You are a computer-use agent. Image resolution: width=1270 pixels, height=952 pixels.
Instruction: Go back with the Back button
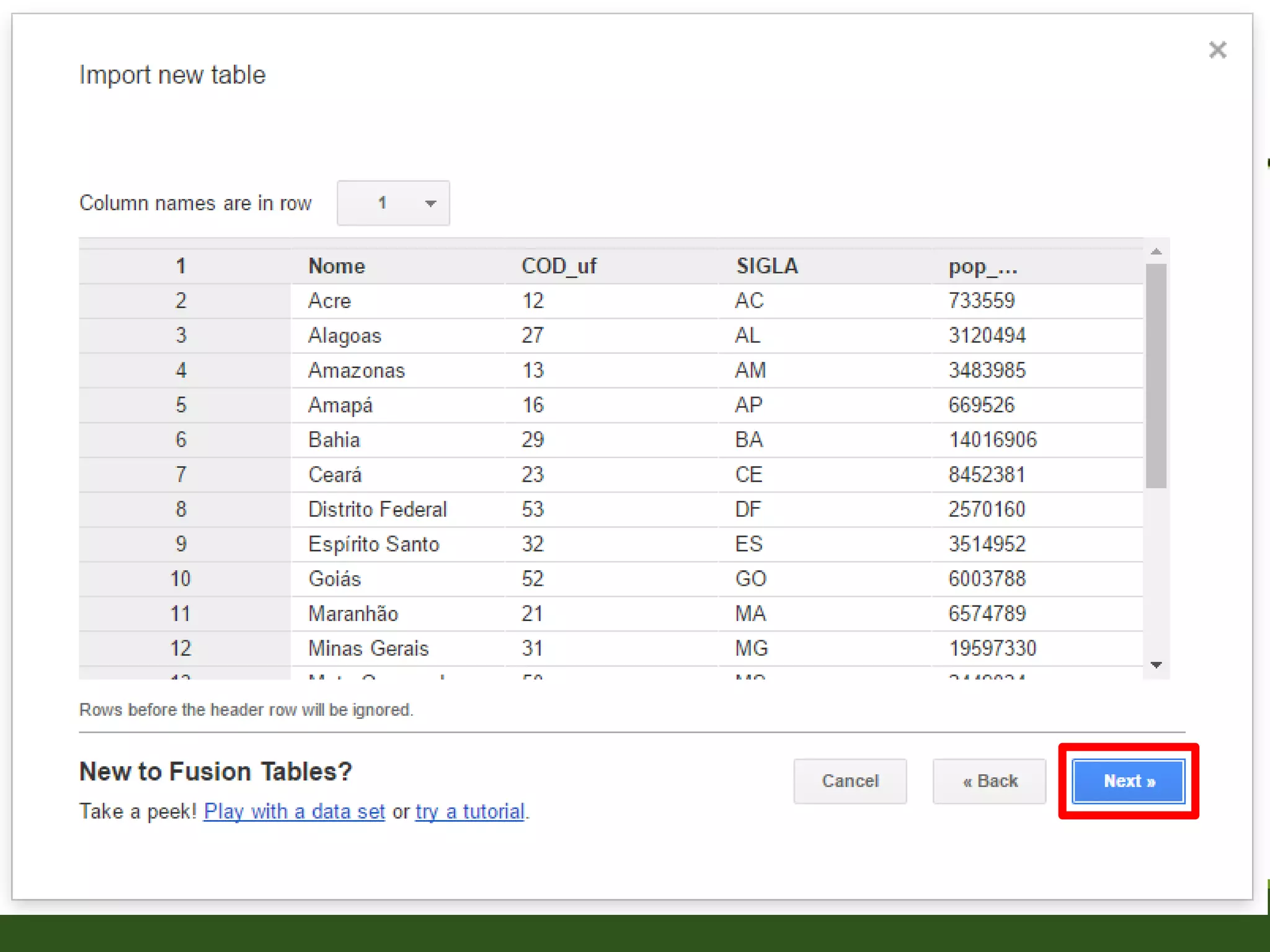pyautogui.click(x=989, y=781)
